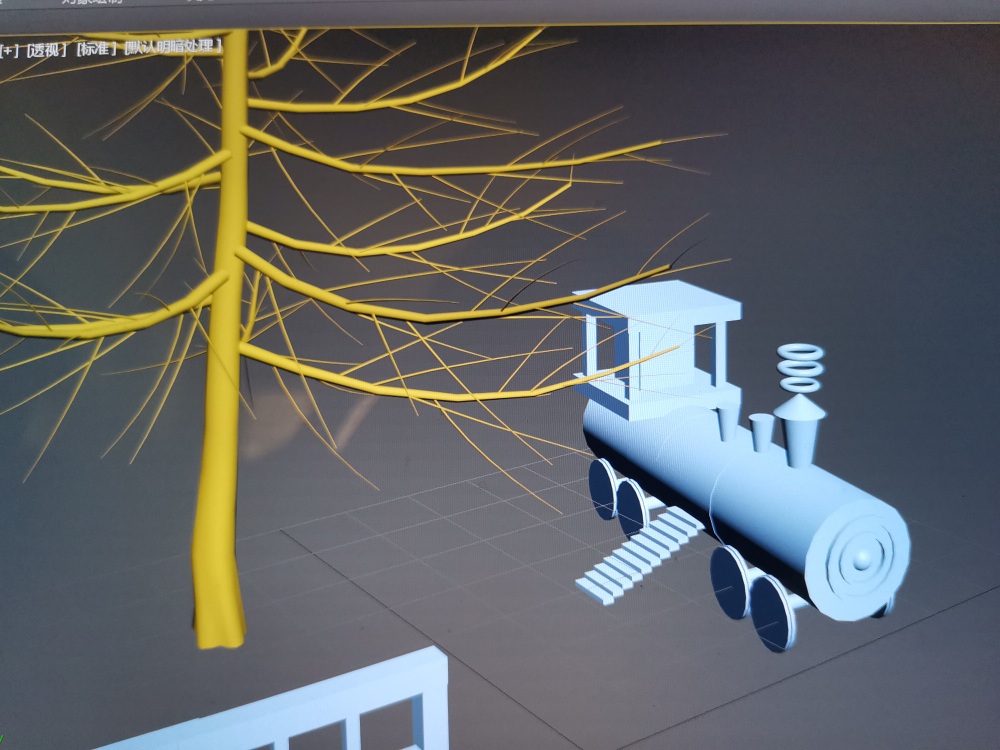1000x750 pixels.
Task: Select the rear-most train wheel
Action: pyautogui.click(x=602, y=487)
